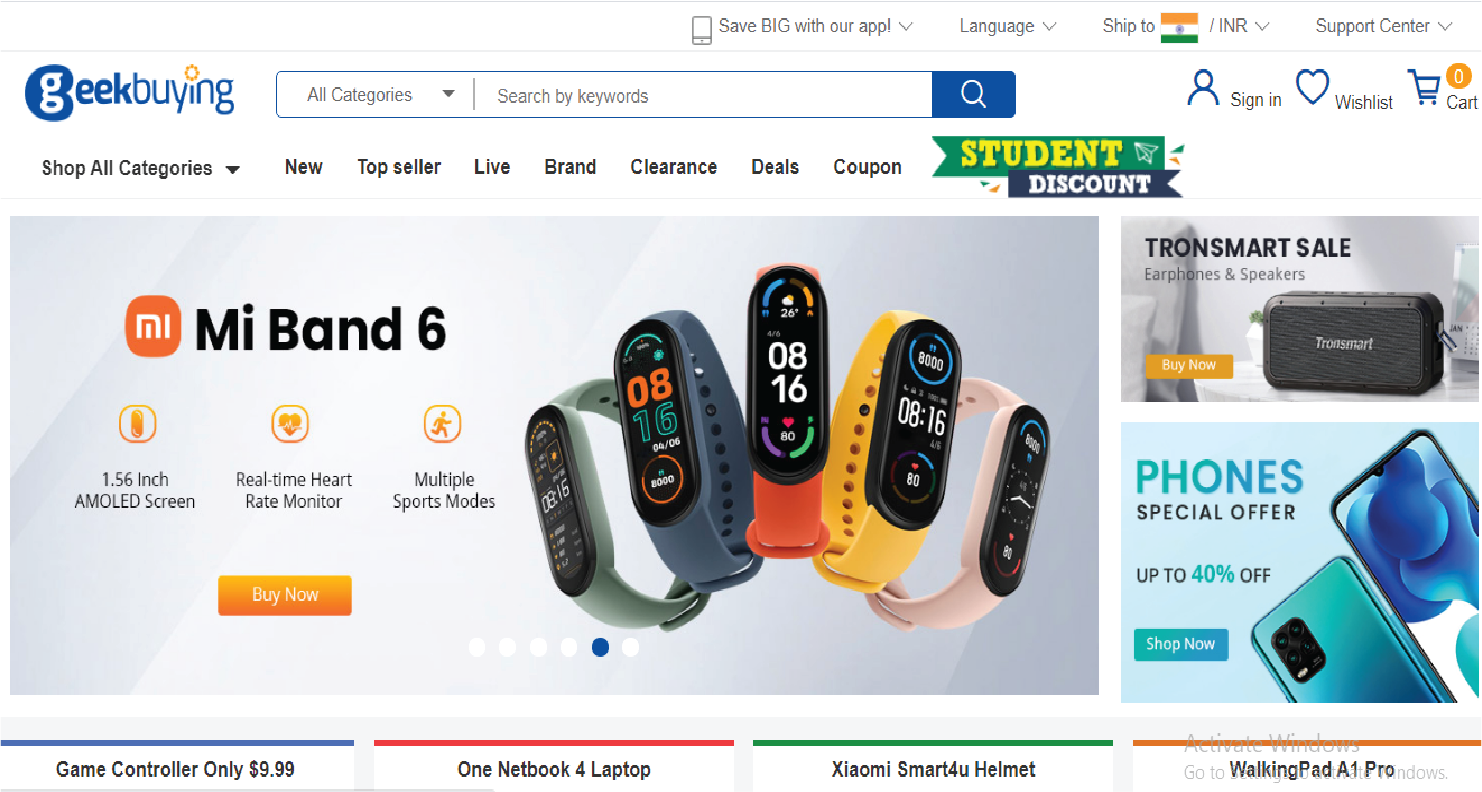This screenshot has width=1482, height=792.
Task: Select the active blue carousel dot
Action: (x=600, y=647)
